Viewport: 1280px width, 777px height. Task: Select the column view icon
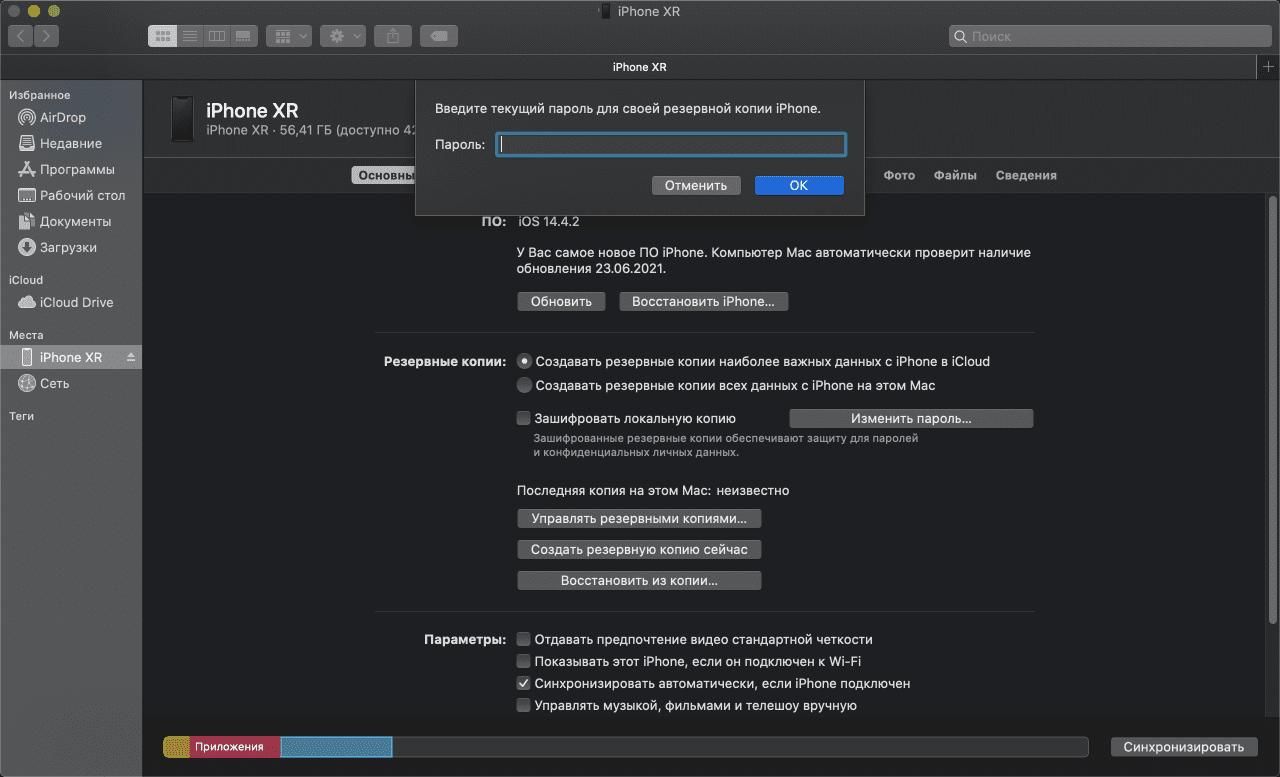(x=216, y=36)
